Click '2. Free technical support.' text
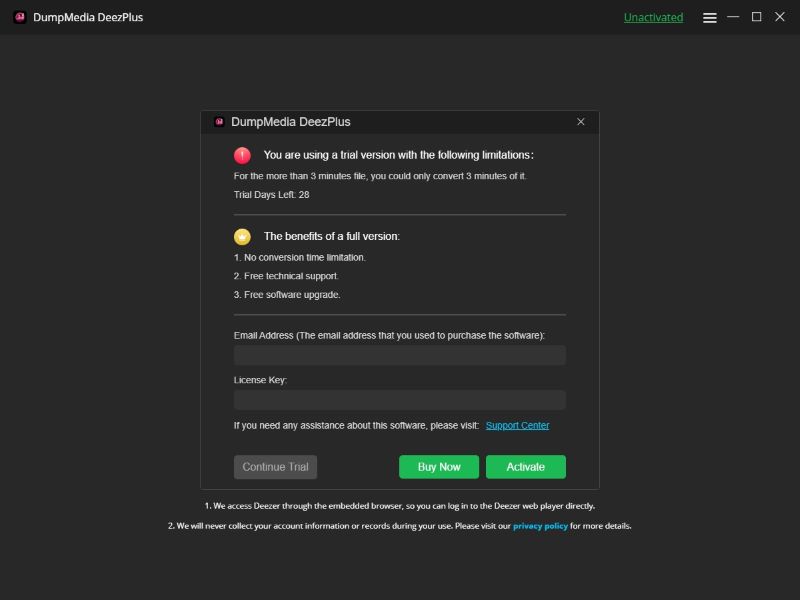Viewport: 800px width, 600px height. (286, 276)
